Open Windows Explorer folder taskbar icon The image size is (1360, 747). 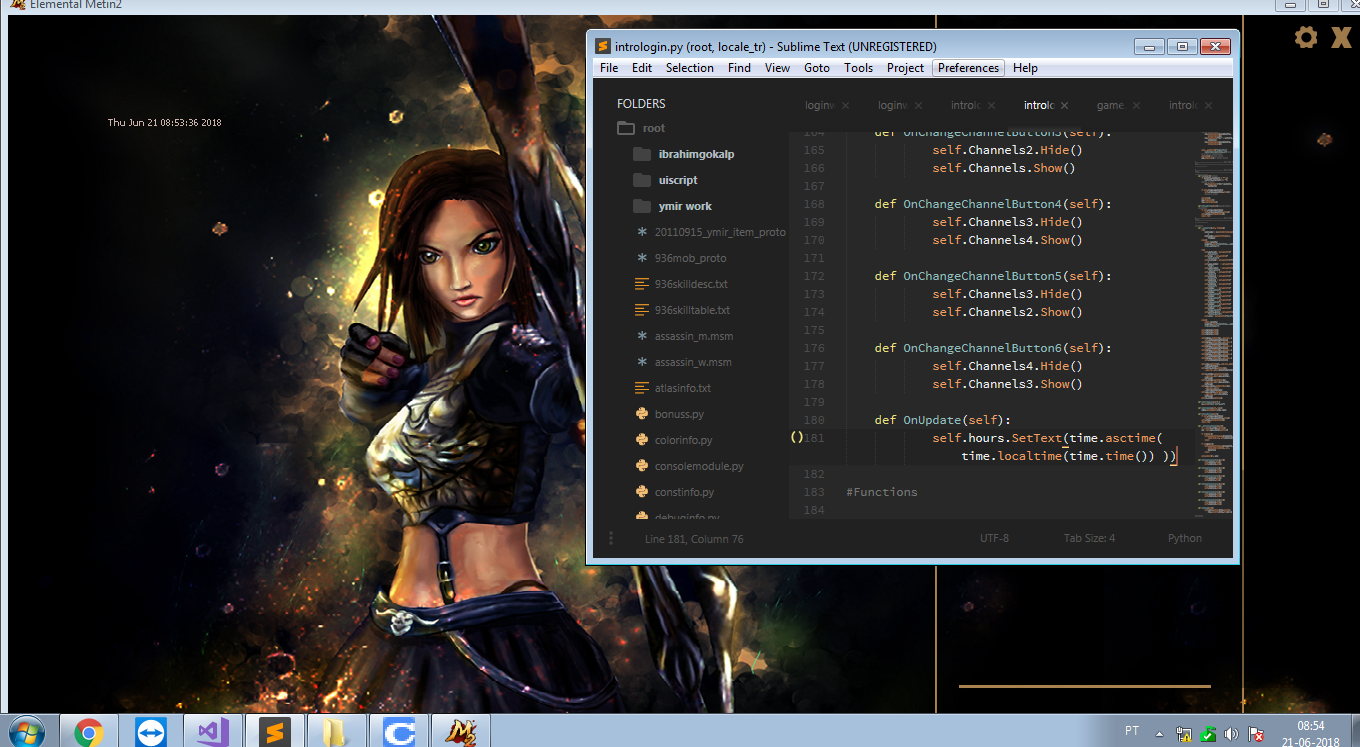point(336,733)
